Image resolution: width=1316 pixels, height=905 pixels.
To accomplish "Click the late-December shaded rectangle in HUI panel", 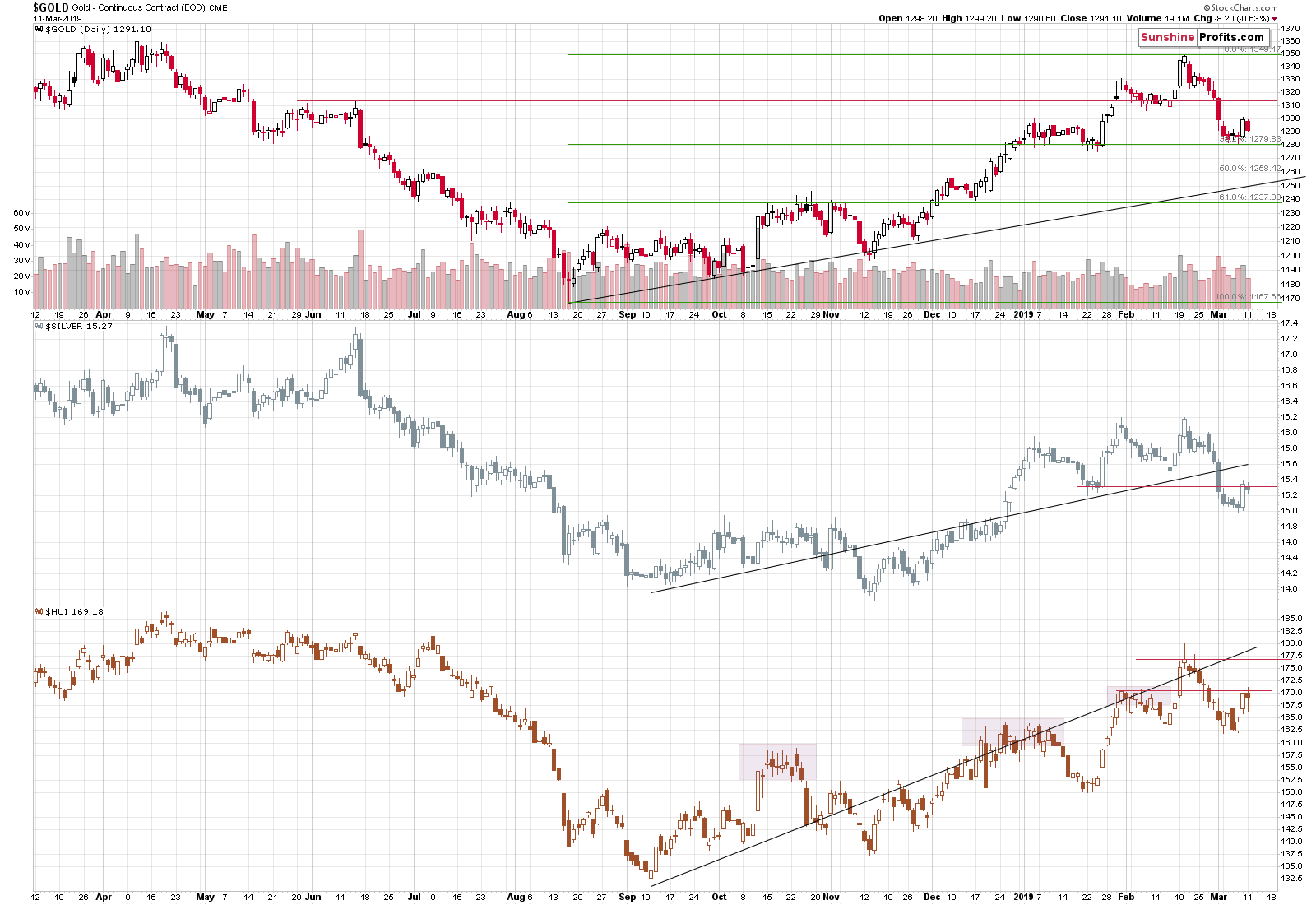I will (x=1012, y=732).
